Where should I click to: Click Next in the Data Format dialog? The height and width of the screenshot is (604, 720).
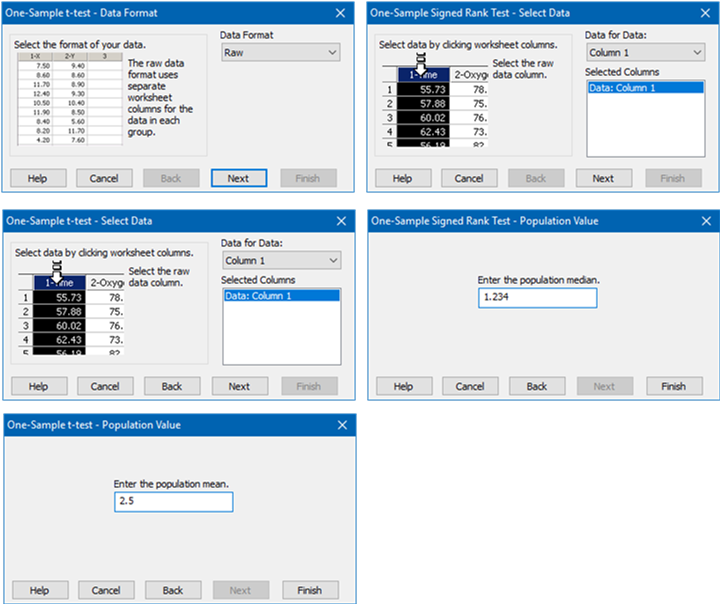238,178
